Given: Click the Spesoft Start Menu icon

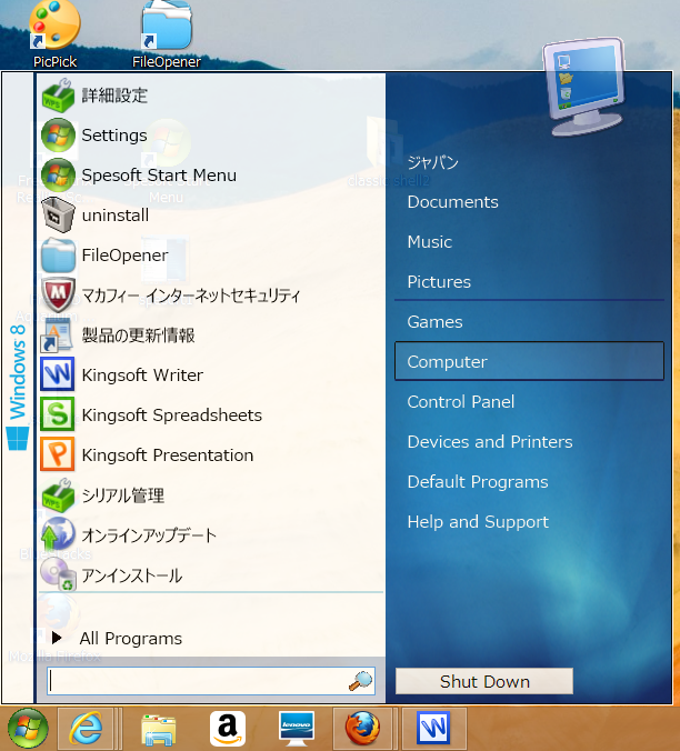Looking at the screenshot, I should click(58, 175).
